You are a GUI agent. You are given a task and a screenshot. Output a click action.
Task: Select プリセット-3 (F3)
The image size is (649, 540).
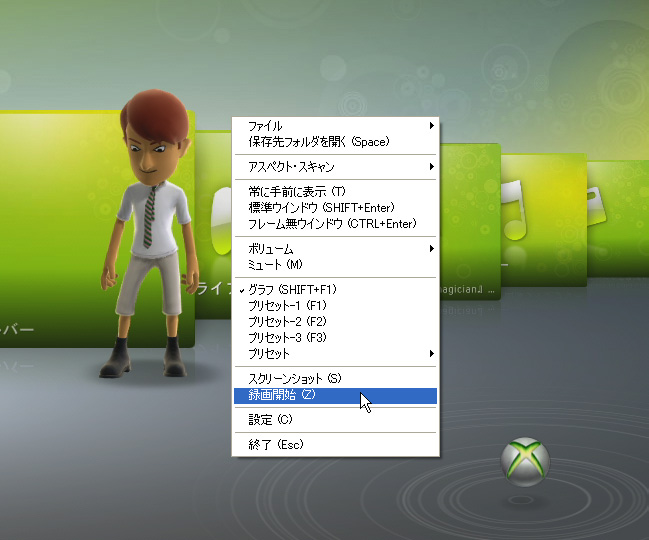(x=335, y=338)
